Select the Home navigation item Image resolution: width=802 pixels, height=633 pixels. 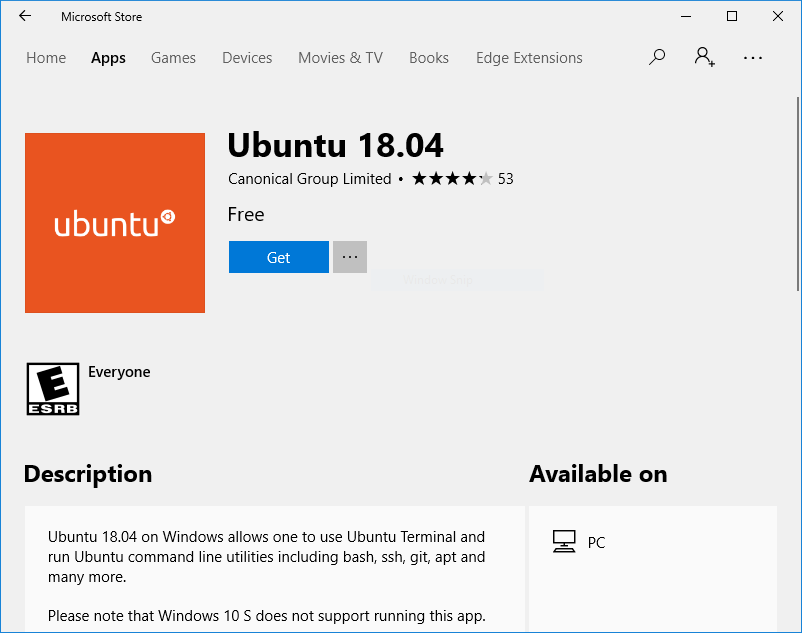coord(46,57)
